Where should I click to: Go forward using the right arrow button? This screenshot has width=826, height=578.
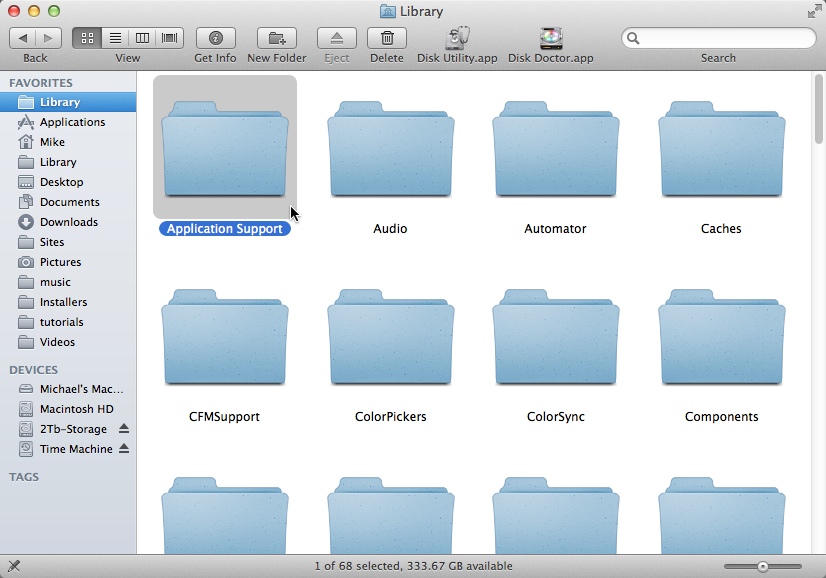point(48,38)
